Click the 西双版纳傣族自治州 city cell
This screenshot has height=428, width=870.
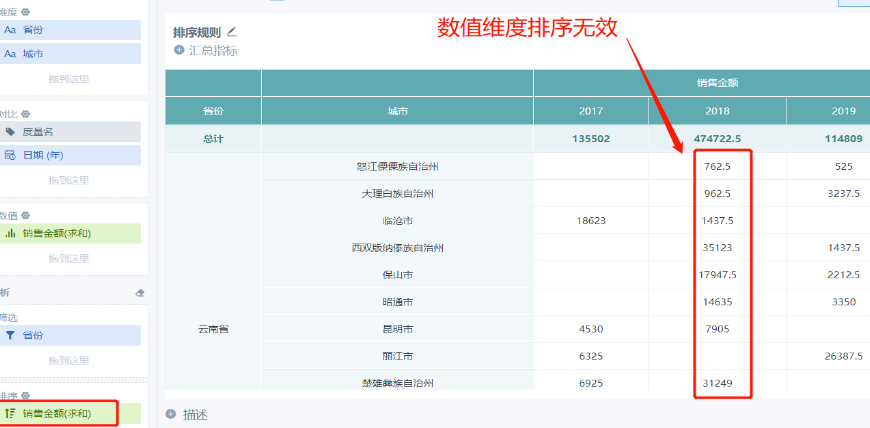[397, 248]
